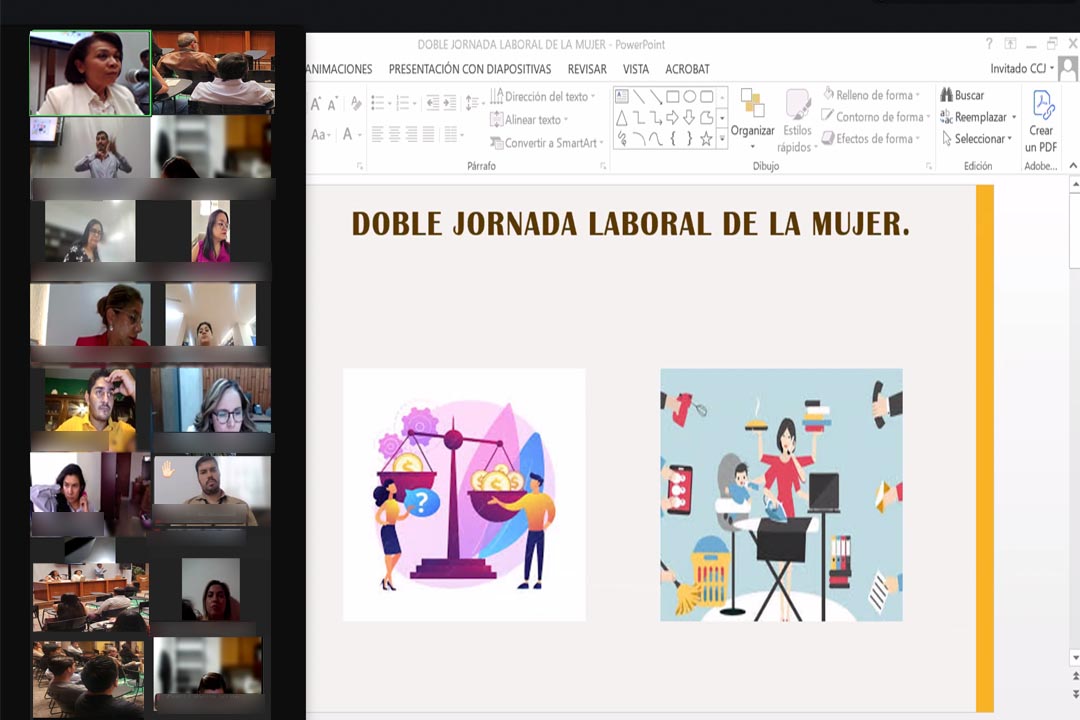Clear all text formatting

pos(355,104)
